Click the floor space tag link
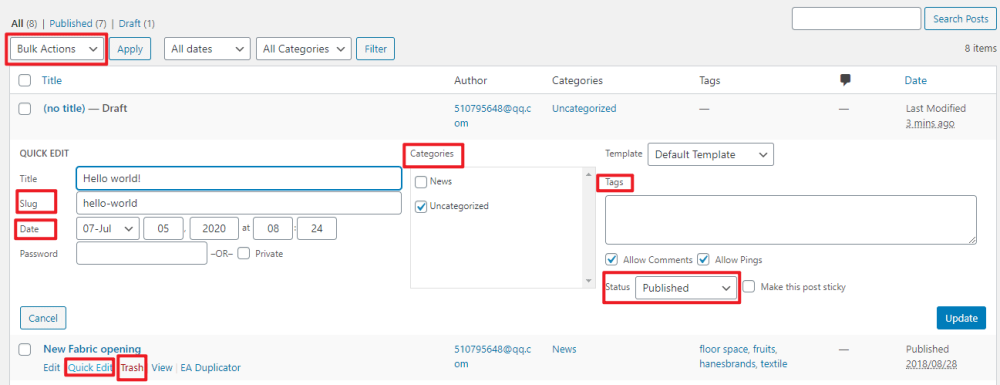1000x385 pixels. [x=724, y=349]
